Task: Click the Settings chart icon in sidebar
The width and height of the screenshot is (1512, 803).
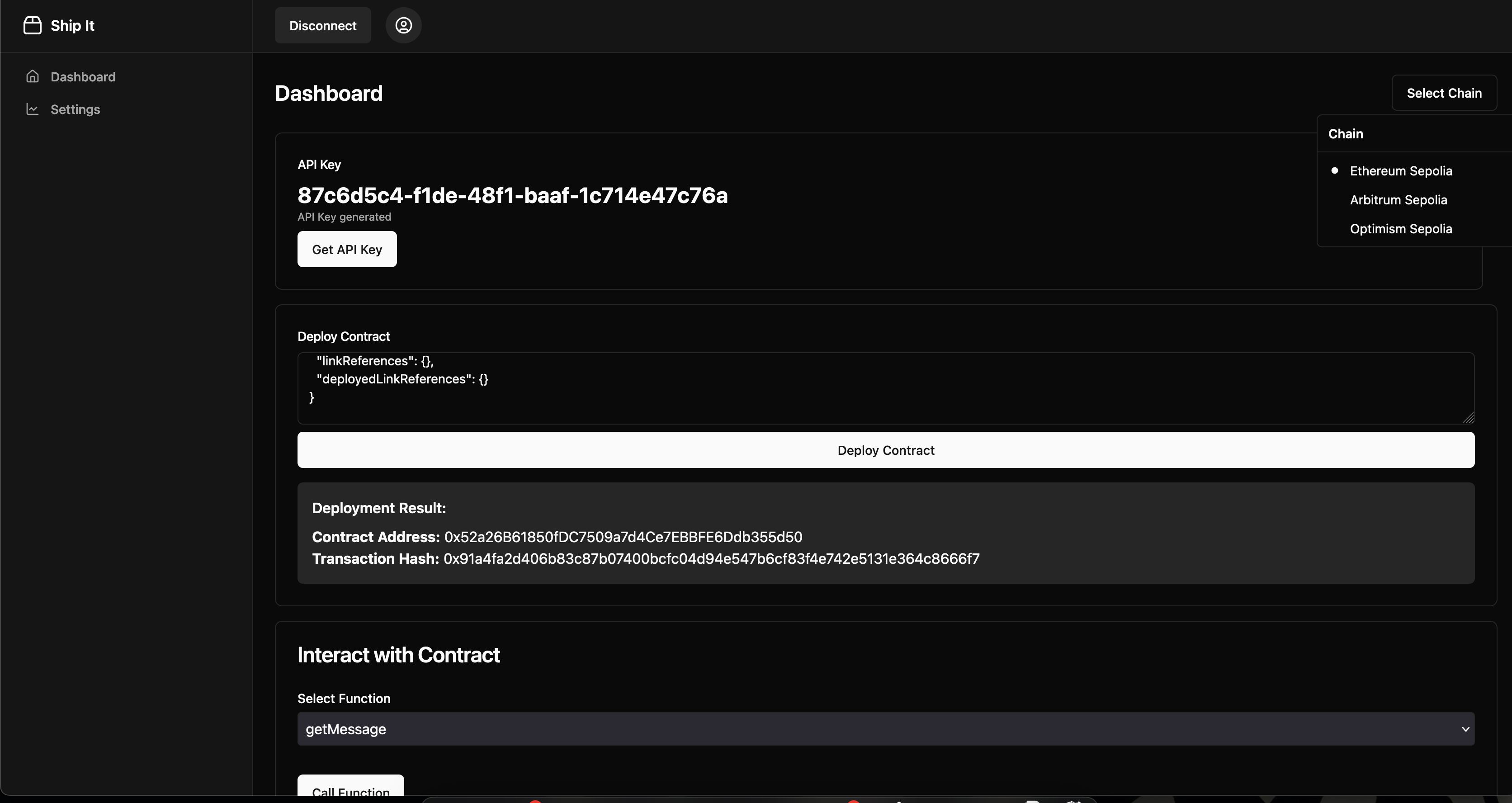Action: [x=33, y=109]
